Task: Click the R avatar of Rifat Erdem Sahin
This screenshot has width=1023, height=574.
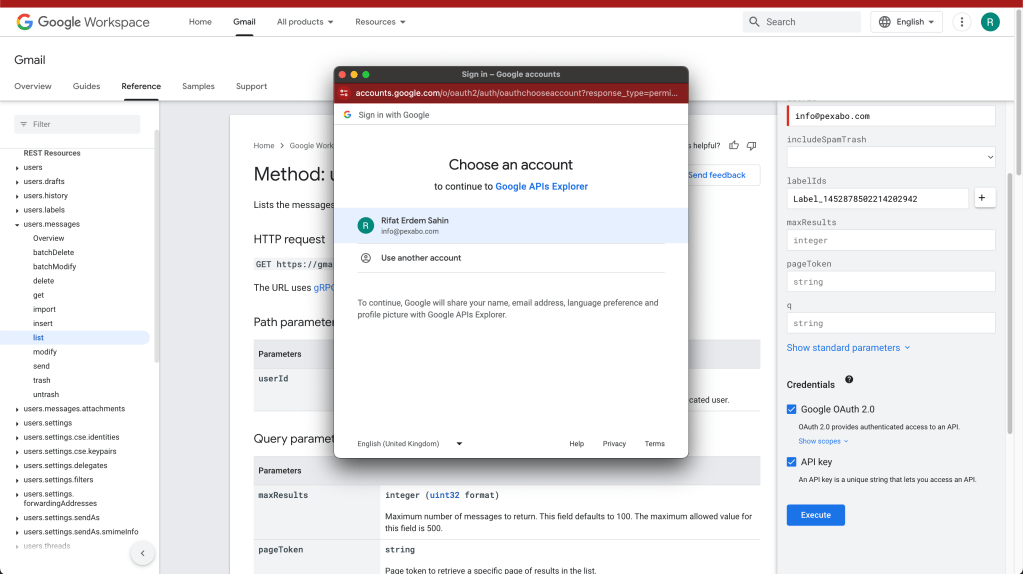Action: [365, 226]
